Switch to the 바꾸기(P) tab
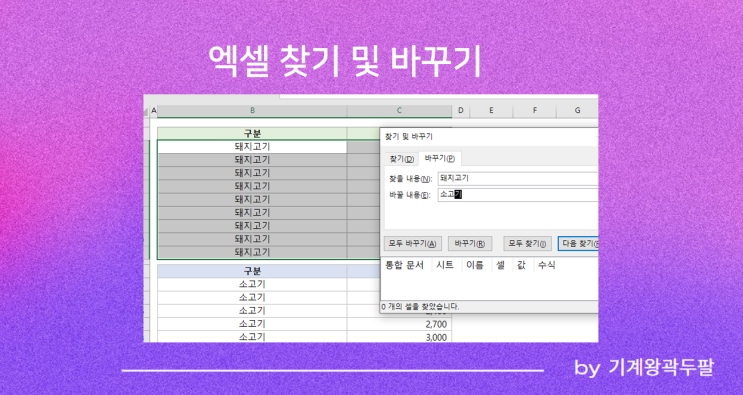The width and height of the screenshot is (743, 395). [x=440, y=158]
